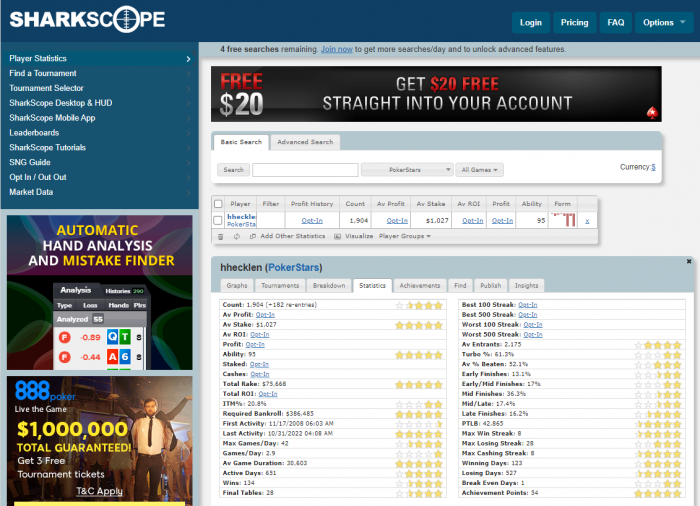Image resolution: width=700 pixels, height=506 pixels.
Task: Click the star rating beside Turbo %
Action: (658, 355)
